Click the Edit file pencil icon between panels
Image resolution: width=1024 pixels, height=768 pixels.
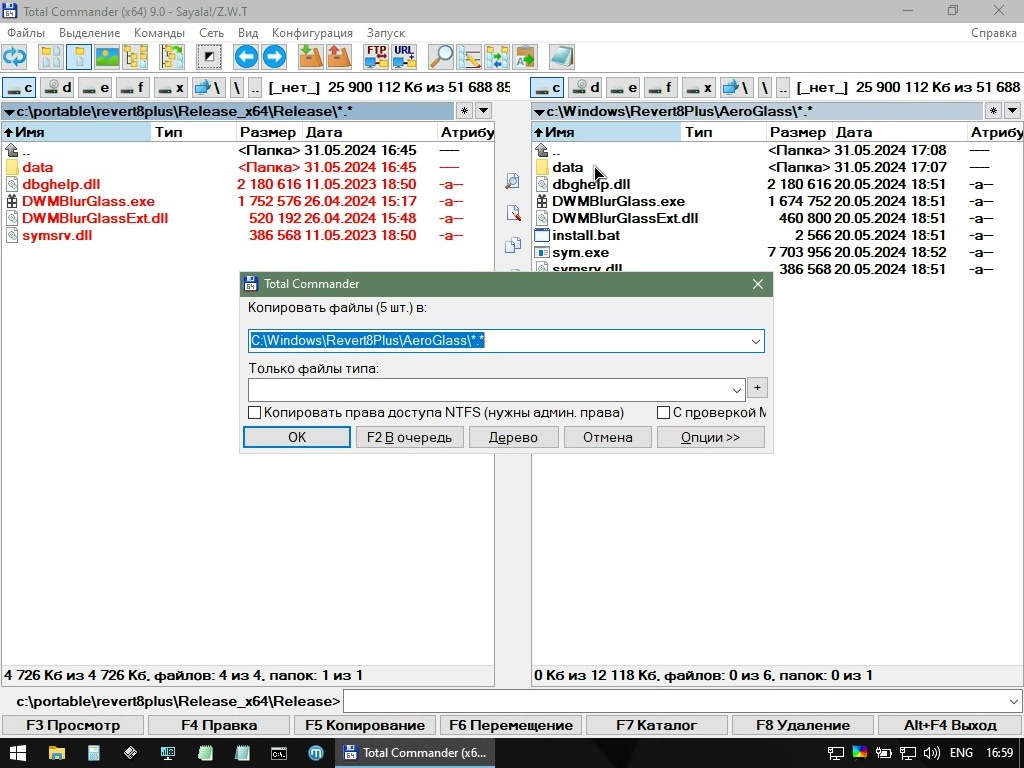point(513,213)
